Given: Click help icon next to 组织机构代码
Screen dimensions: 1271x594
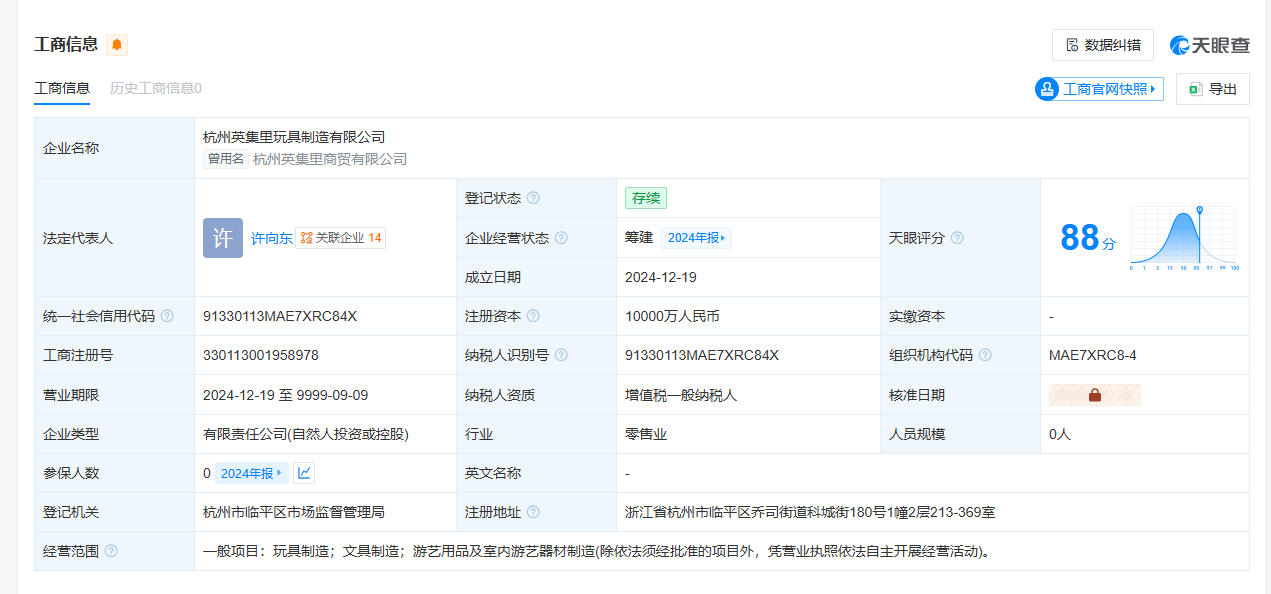Looking at the screenshot, I should tap(985, 355).
